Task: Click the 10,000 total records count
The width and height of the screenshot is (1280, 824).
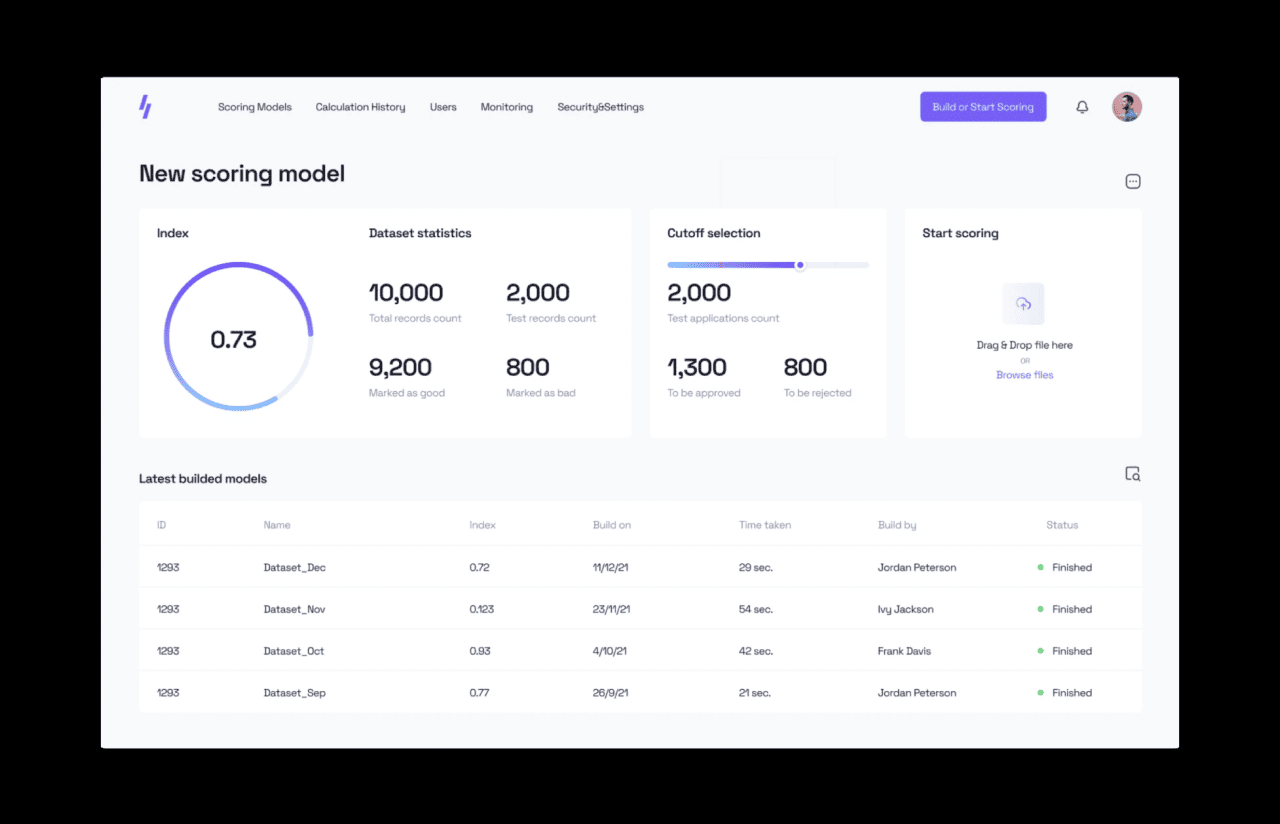Action: [406, 293]
